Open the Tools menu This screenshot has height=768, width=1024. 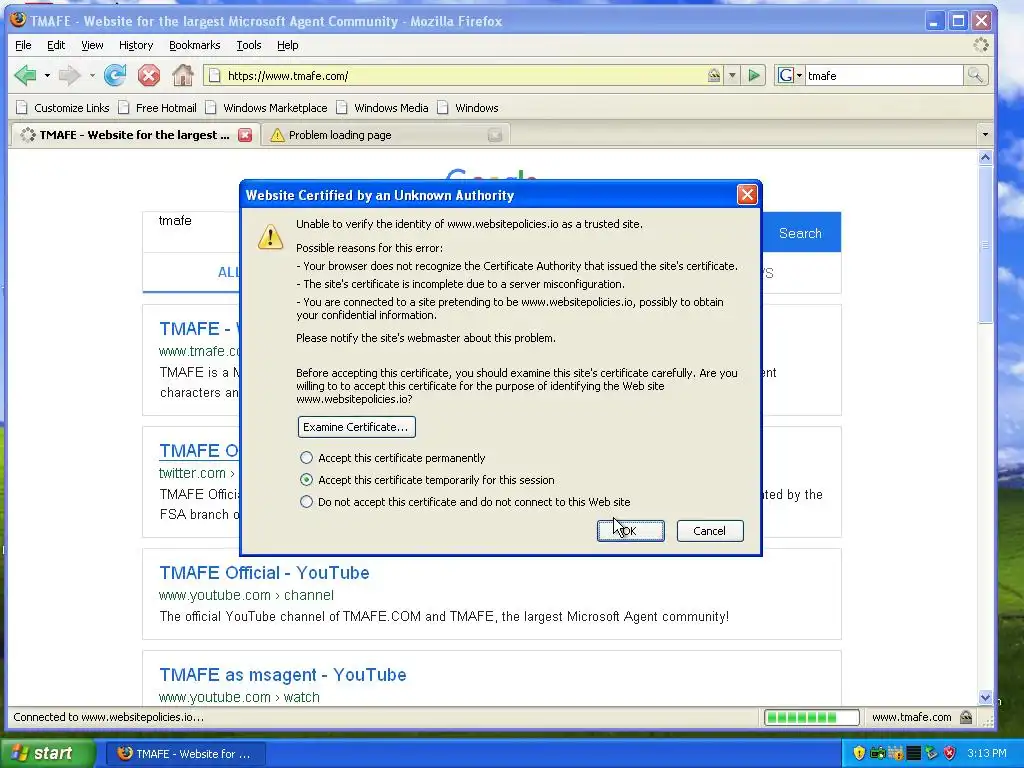249,45
